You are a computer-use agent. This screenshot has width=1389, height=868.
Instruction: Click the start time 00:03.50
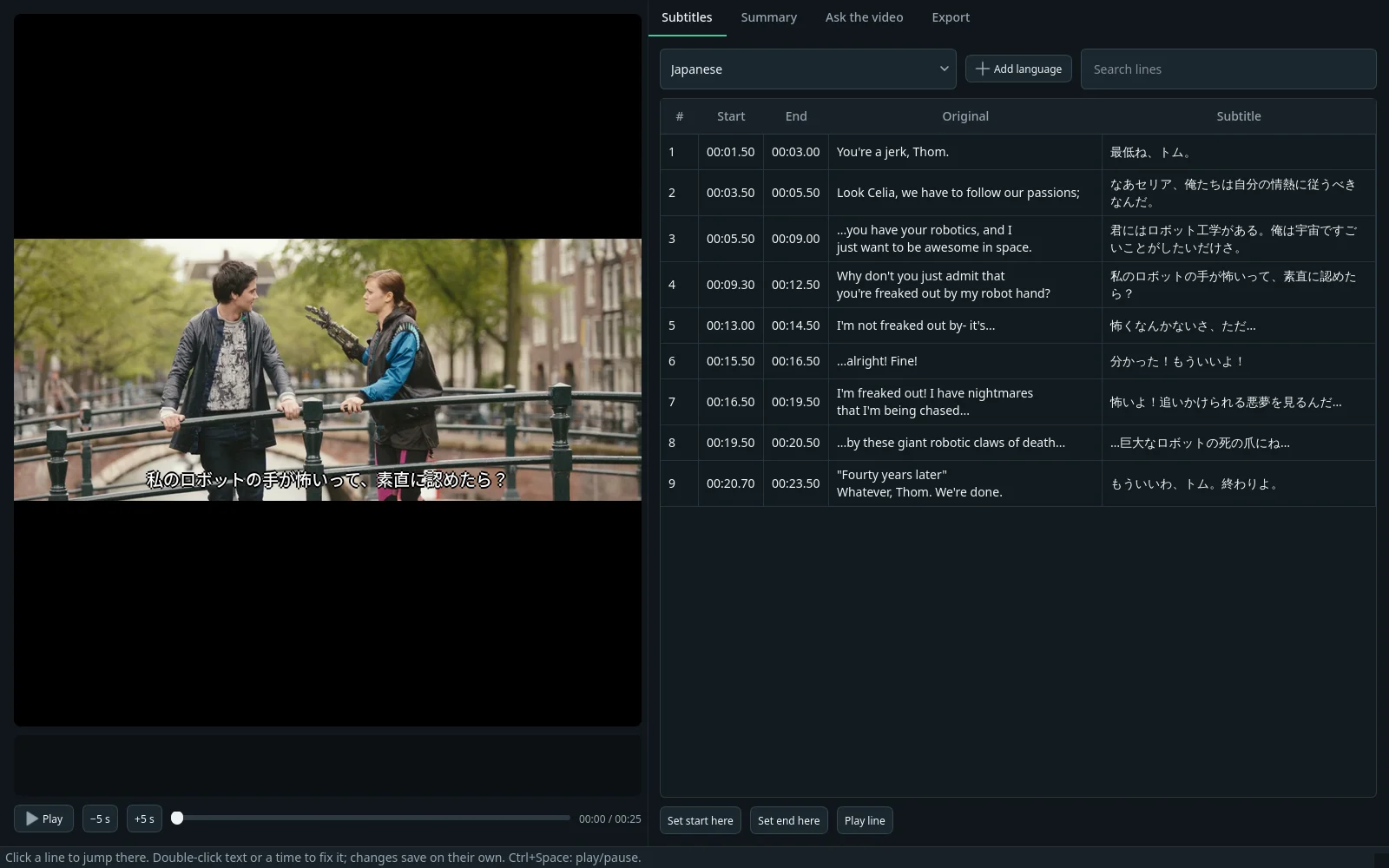pyautogui.click(x=730, y=193)
